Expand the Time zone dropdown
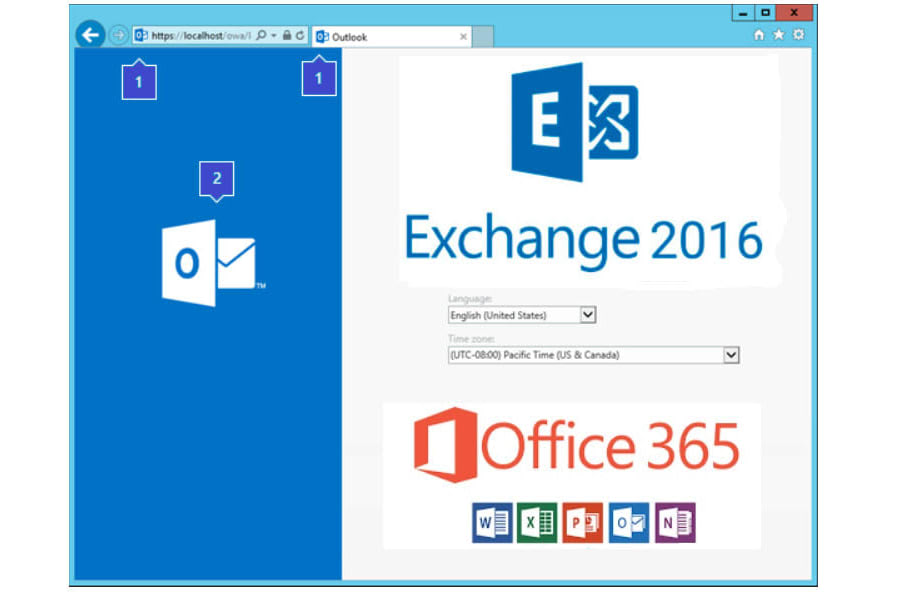This screenshot has width=904, height=603. tap(731, 355)
